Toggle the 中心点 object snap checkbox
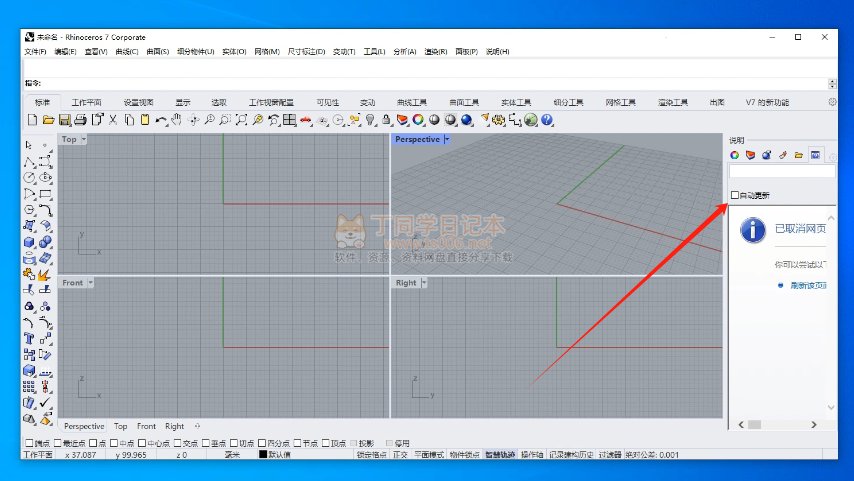 141,443
